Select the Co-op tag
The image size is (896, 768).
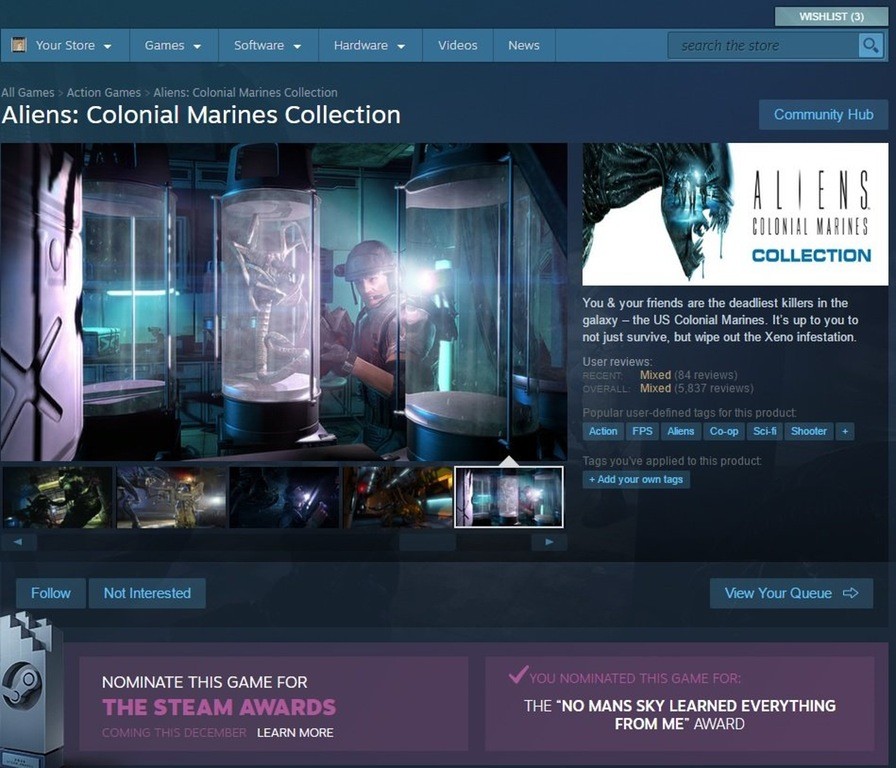[724, 431]
